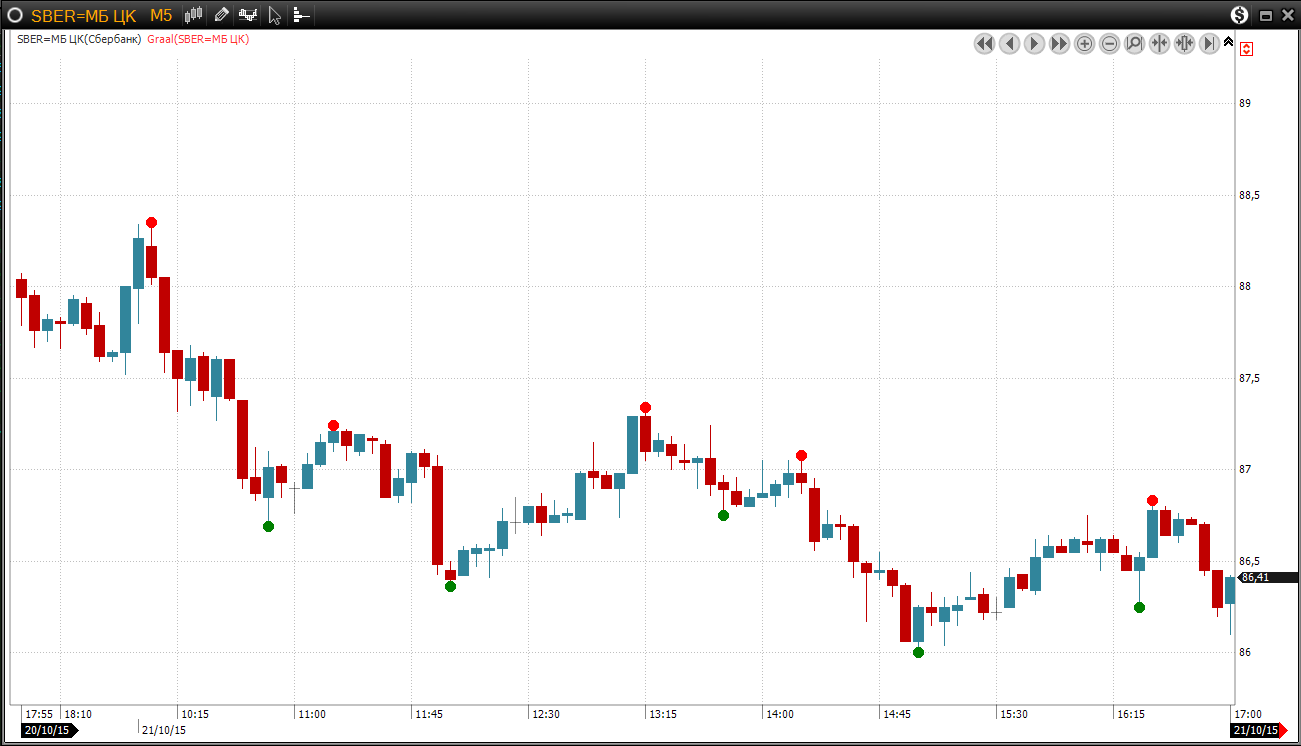Click the 20/10/15 start date marker
The height and width of the screenshot is (746, 1301).
click(48, 730)
